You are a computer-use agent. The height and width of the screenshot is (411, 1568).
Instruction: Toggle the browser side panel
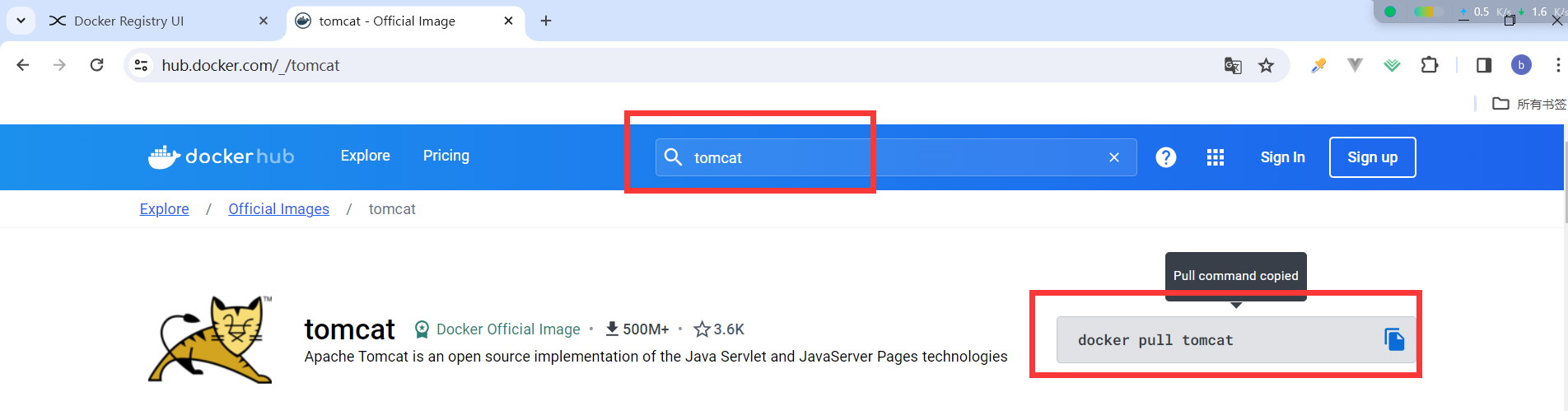(x=1484, y=65)
